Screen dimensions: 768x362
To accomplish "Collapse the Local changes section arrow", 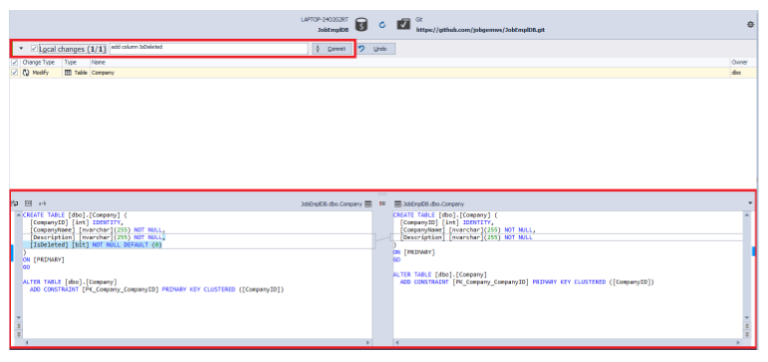I will [21, 48].
